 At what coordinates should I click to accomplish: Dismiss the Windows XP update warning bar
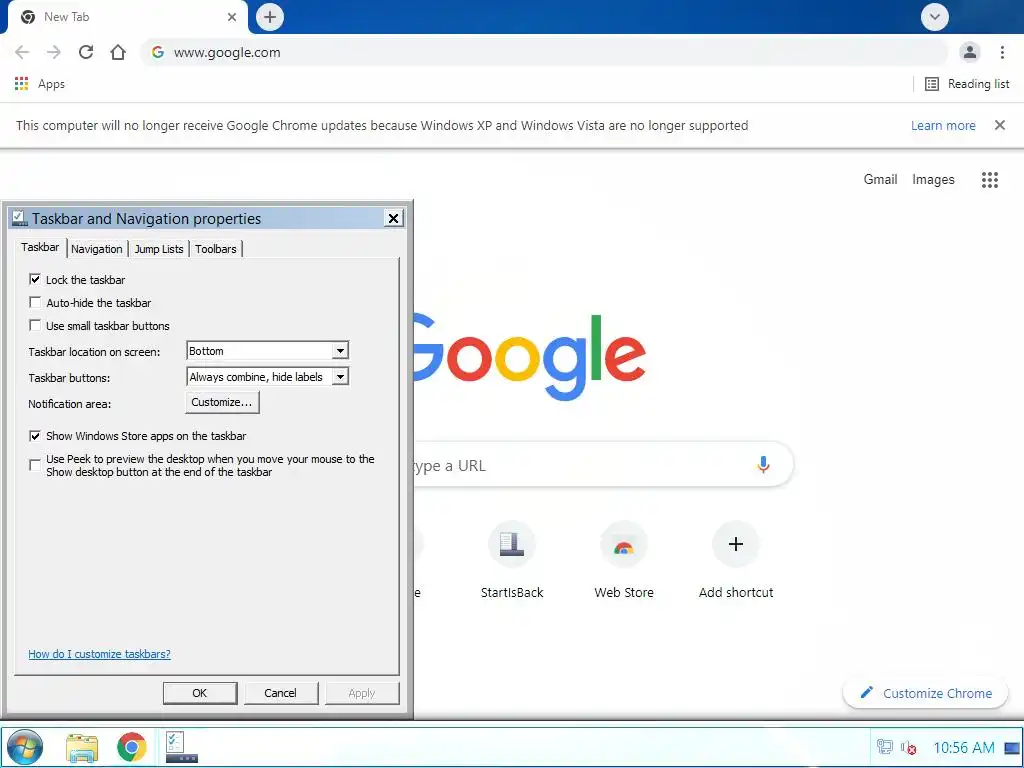(1000, 125)
